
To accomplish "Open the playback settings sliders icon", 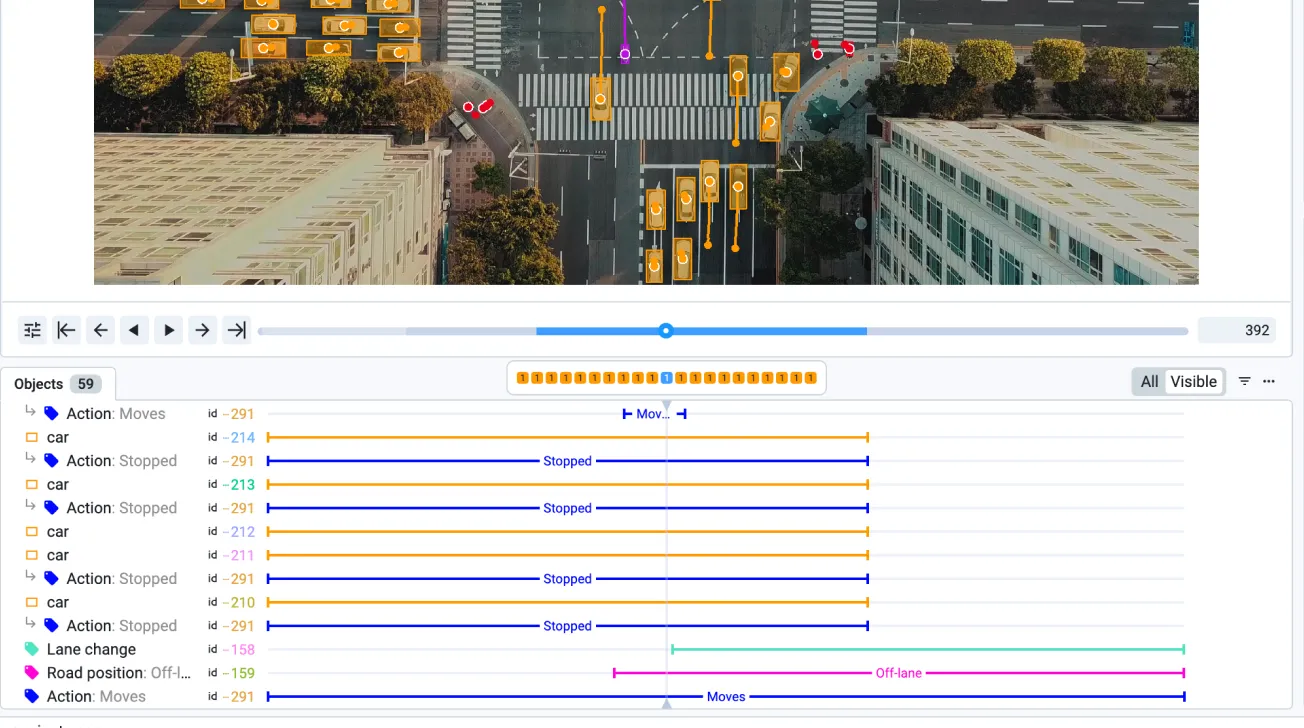I will pyautogui.click(x=33, y=330).
